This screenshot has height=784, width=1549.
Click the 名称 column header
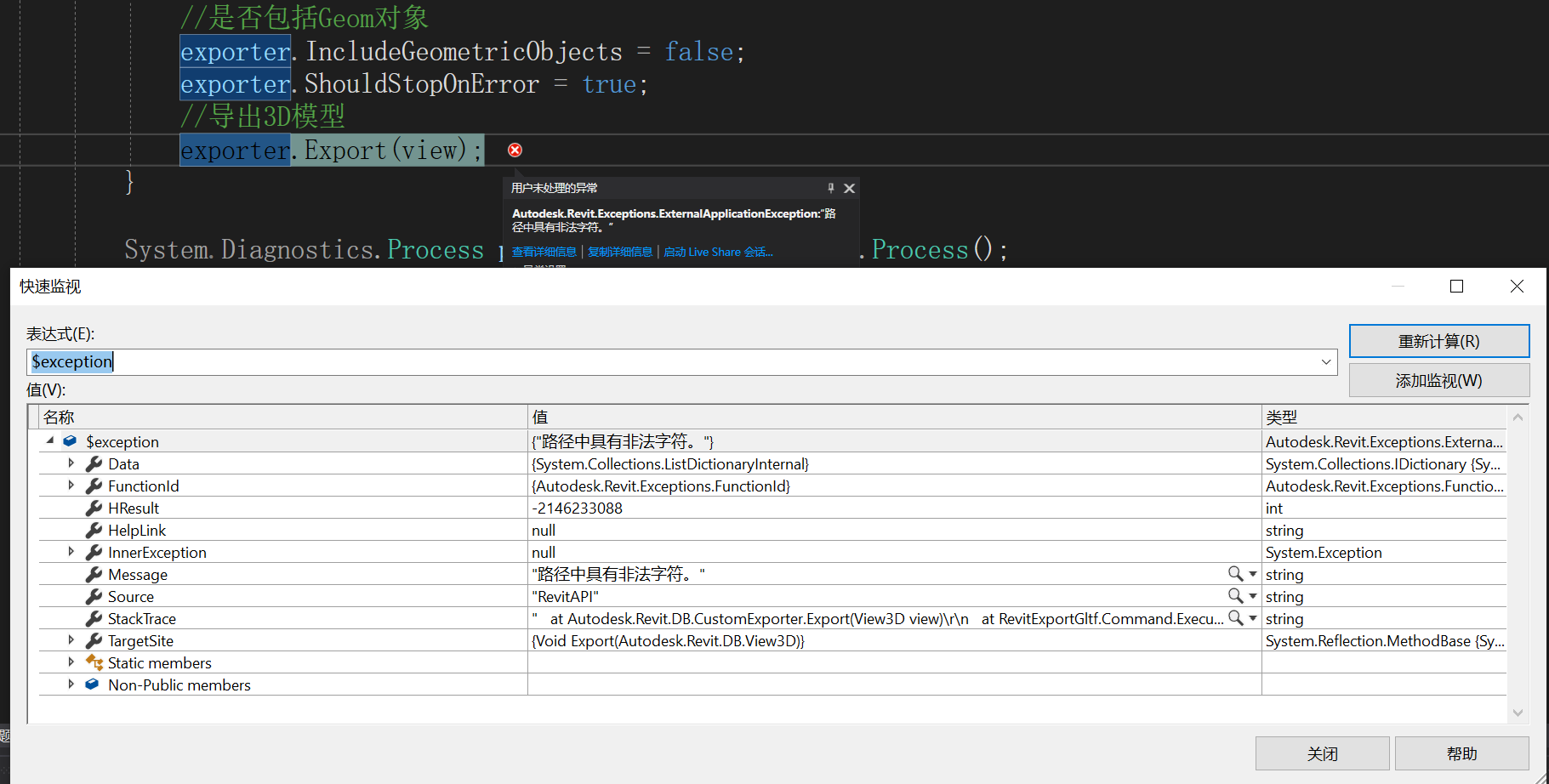pos(283,417)
